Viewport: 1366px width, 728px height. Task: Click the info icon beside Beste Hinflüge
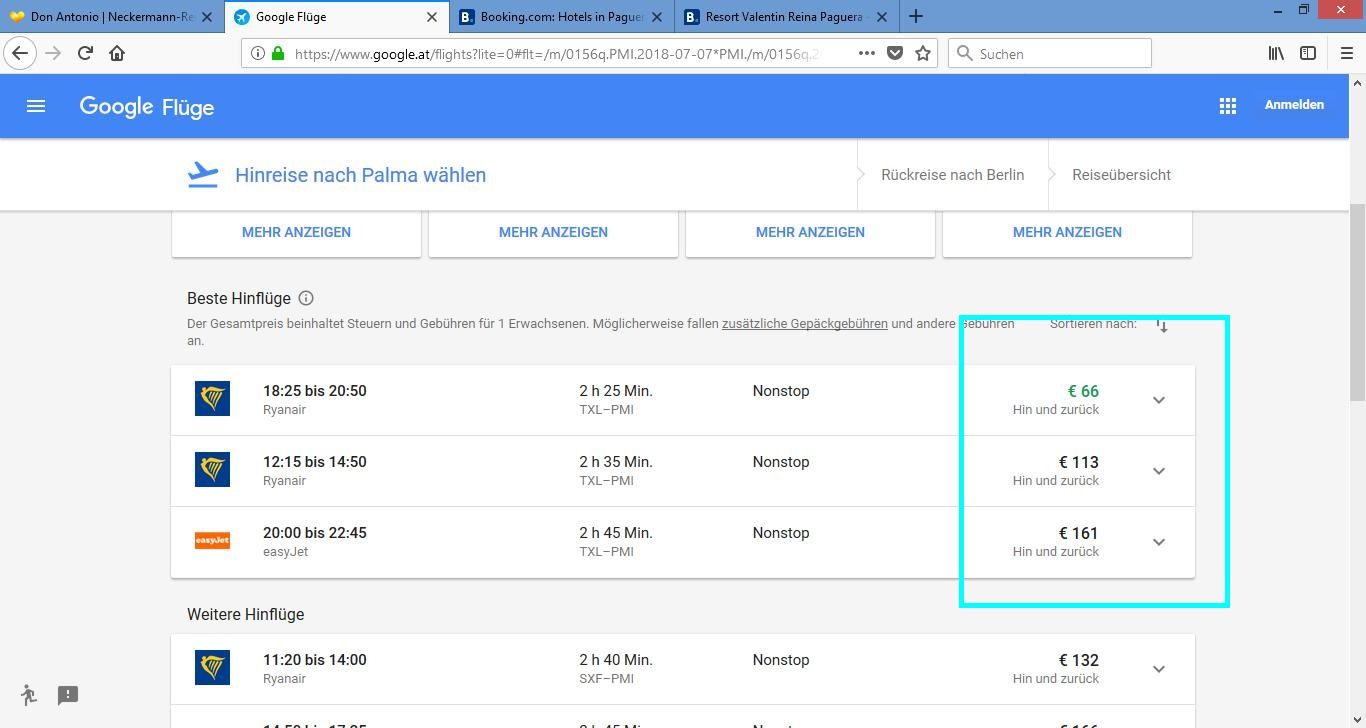click(306, 298)
